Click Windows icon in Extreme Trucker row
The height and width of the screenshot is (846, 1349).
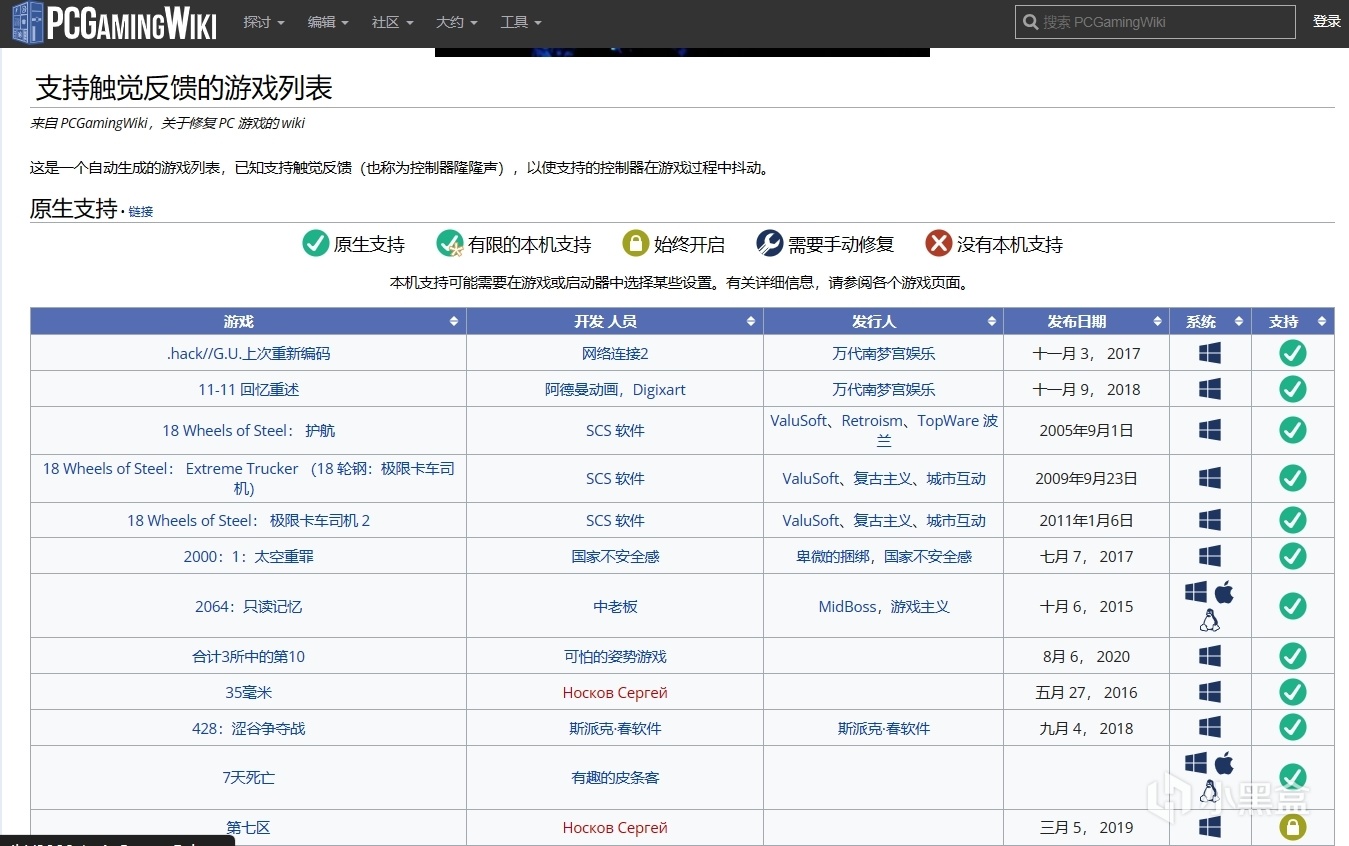tap(1210, 478)
